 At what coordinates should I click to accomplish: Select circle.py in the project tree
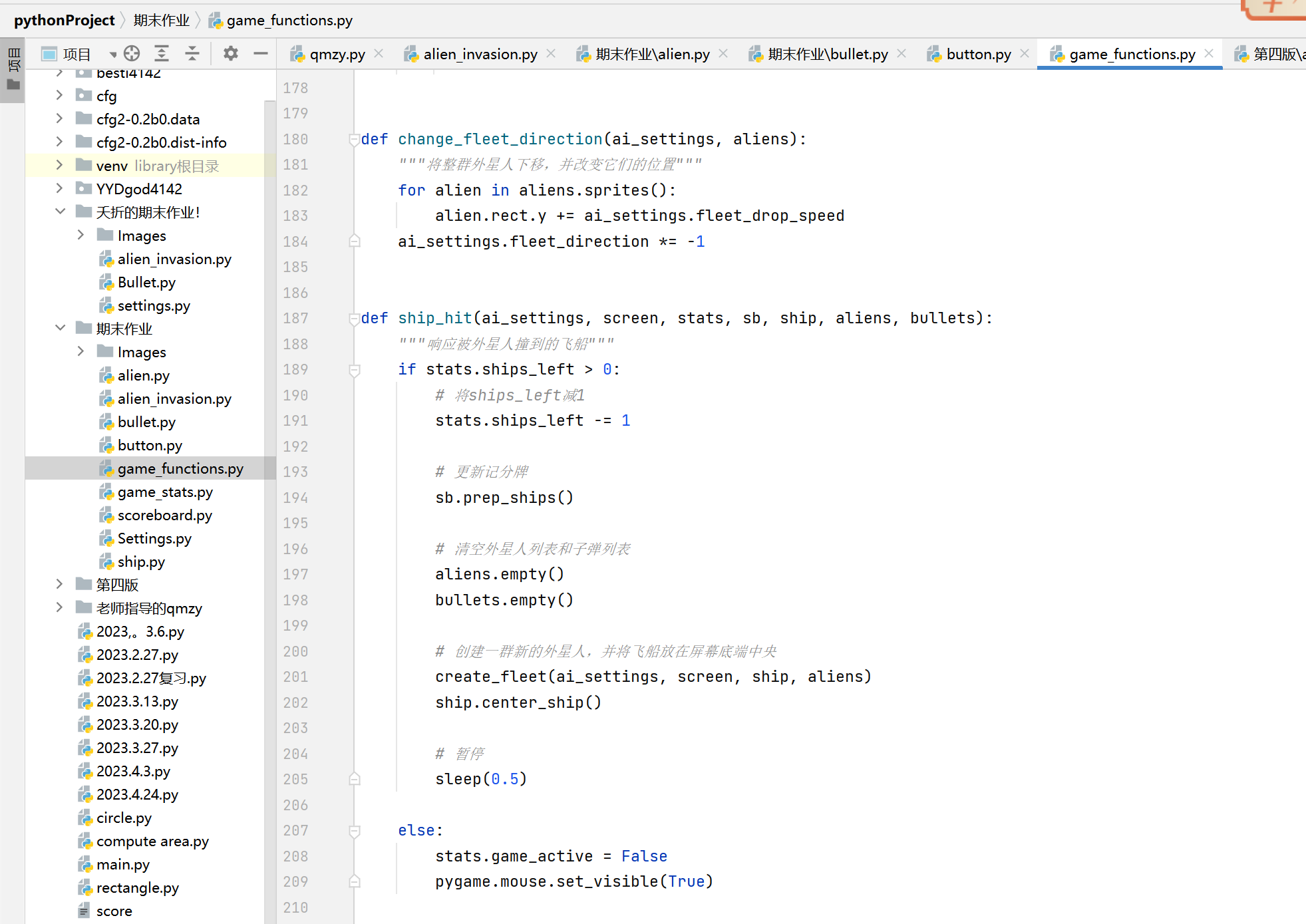[124, 818]
